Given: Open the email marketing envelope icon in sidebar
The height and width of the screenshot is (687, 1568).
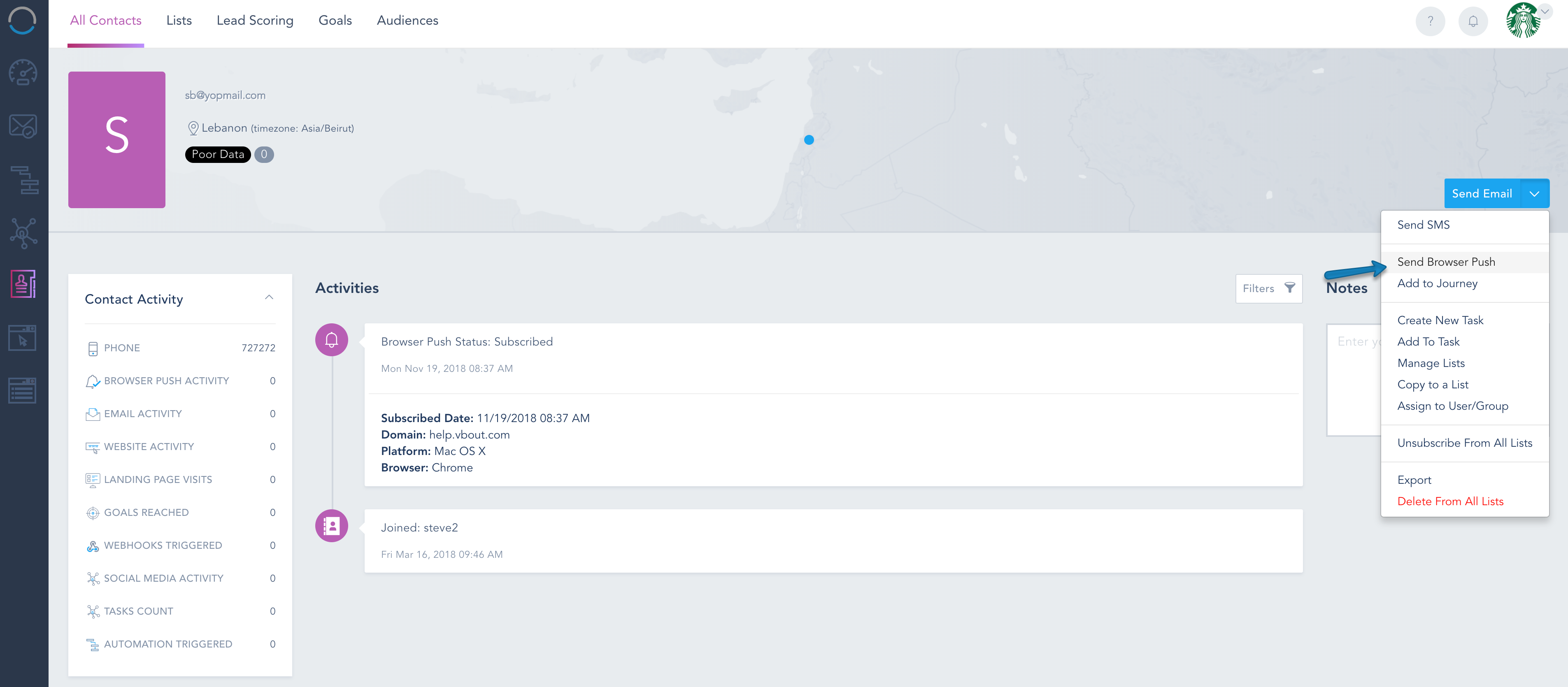Looking at the screenshot, I should [x=23, y=126].
